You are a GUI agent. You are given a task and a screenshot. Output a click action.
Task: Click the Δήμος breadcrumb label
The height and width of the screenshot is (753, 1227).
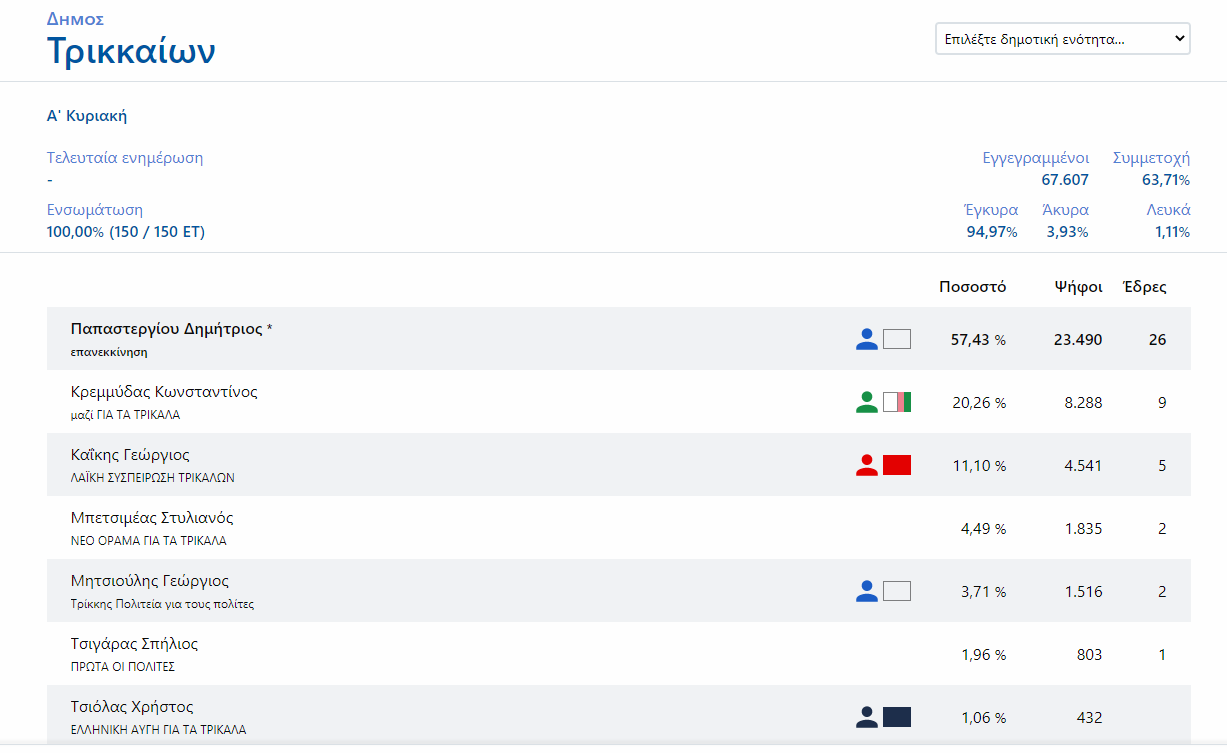coord(75,19)
